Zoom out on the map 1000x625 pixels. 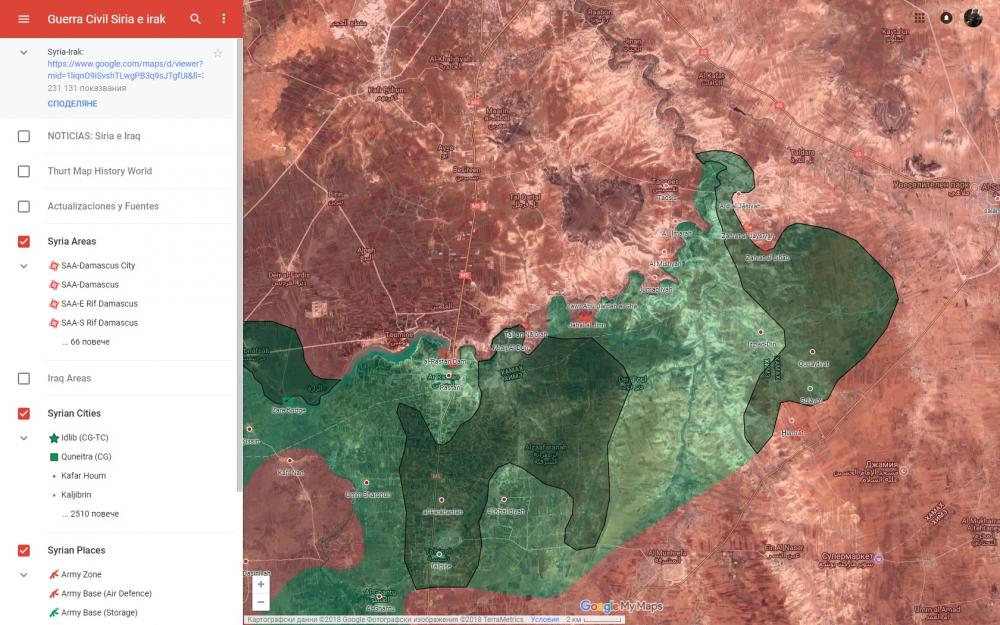pyautogui.click(x=261, y=602)
